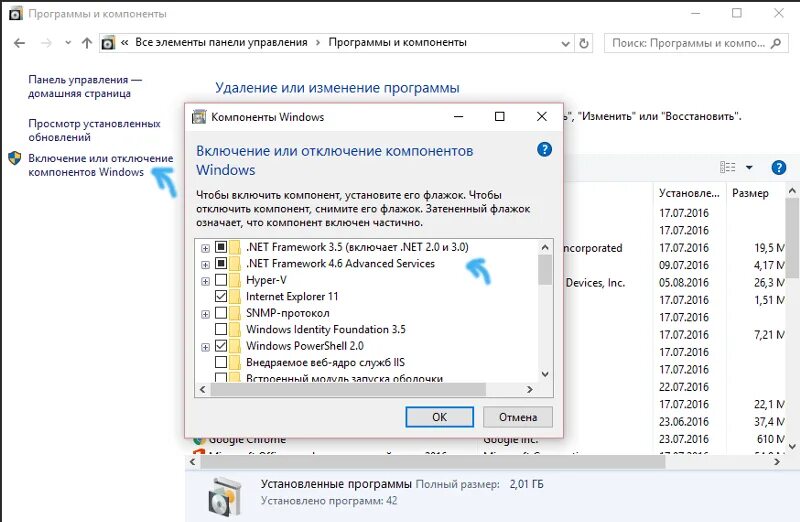Enable Windows Identity Foundation 3.5 checkbox
800x522 pixels.
(x=221, y=329)
